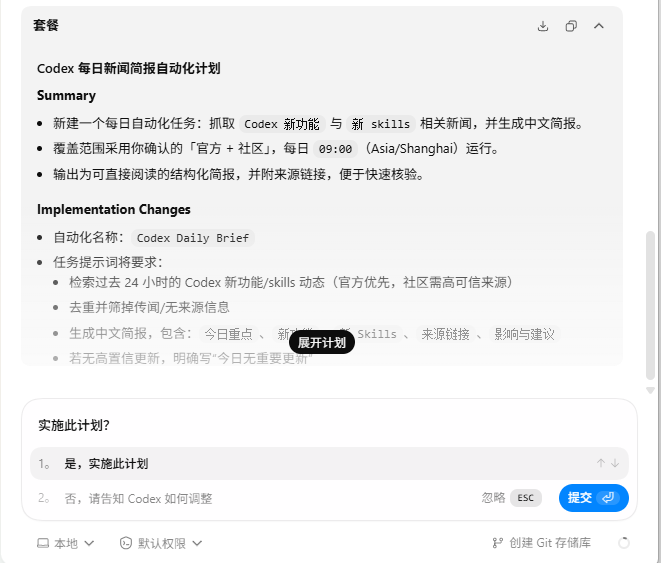Screen dimensions: 661x563
Task: Download the plan with the download icon
Action: [543, 26]
